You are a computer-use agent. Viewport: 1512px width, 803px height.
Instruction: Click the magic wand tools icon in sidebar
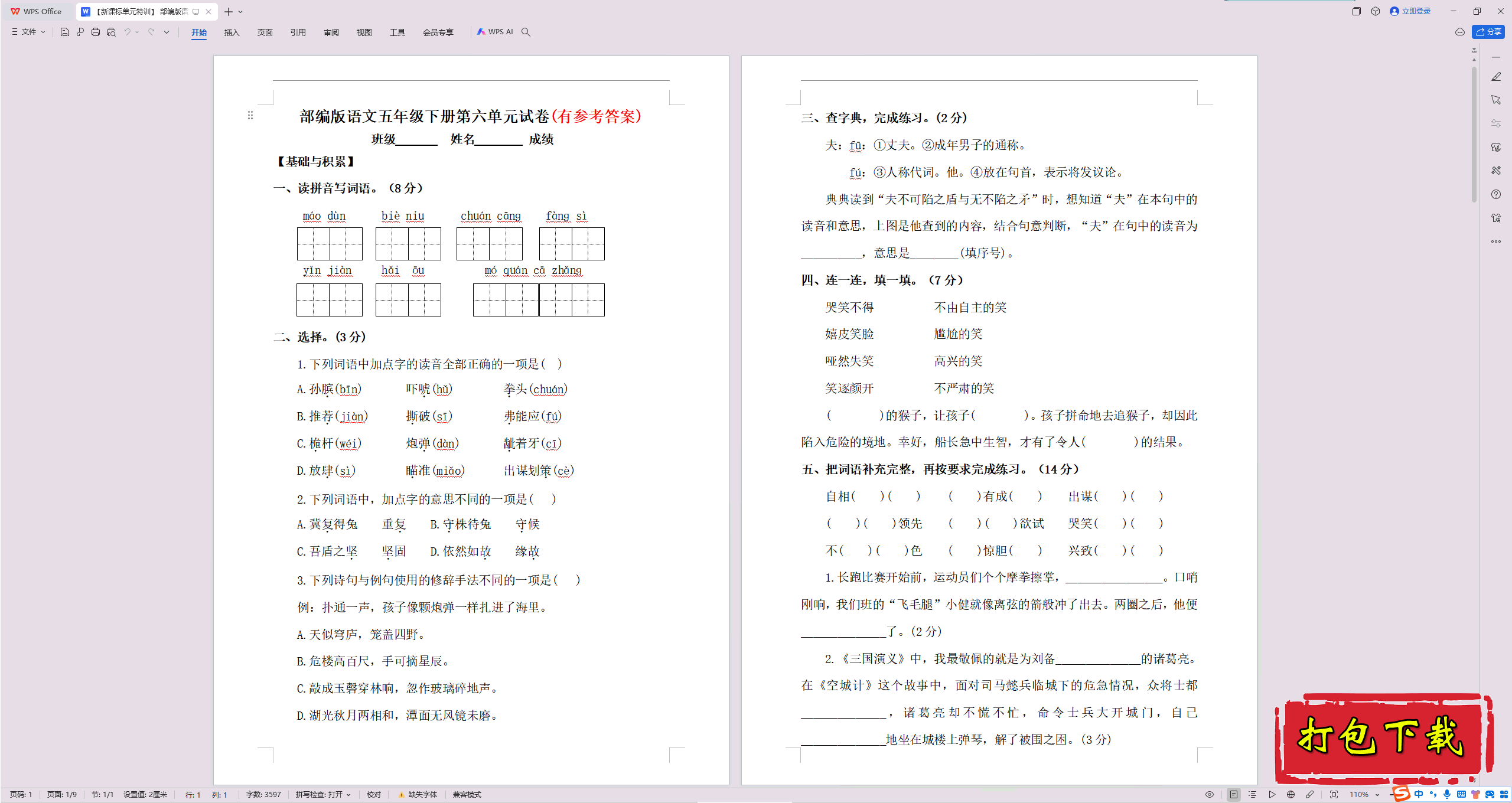[x=1496, y=171]
